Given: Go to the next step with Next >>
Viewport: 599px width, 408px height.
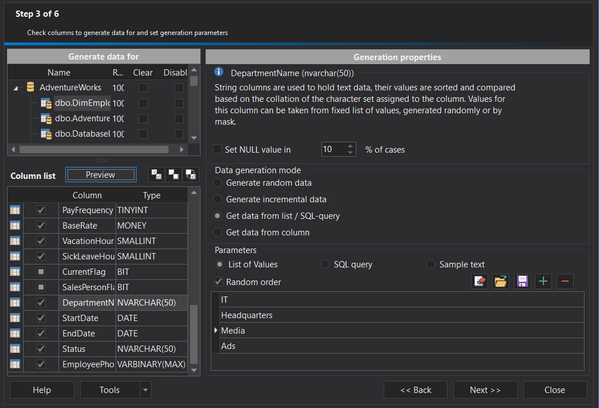Looking at the screenshot, I should pyautogui.click(x=485, y=390).
